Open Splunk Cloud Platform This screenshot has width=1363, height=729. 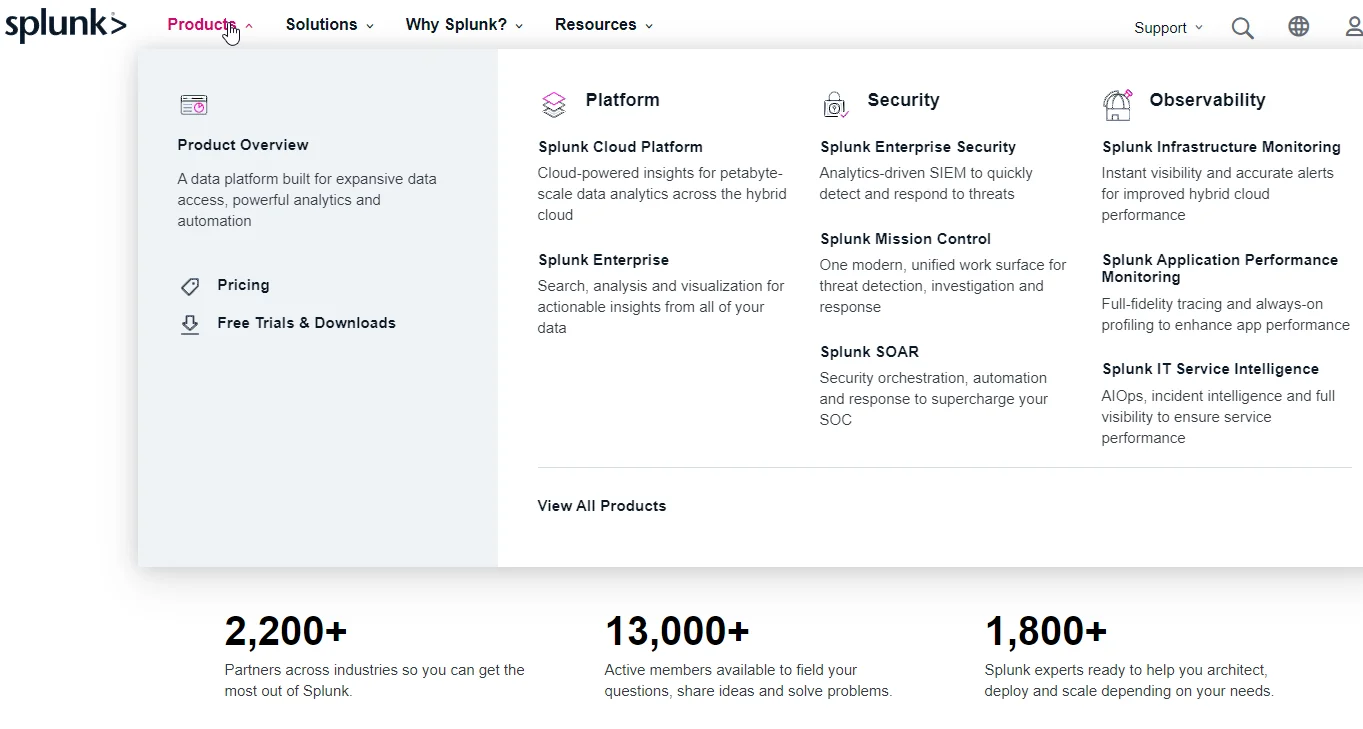(620, 147)
